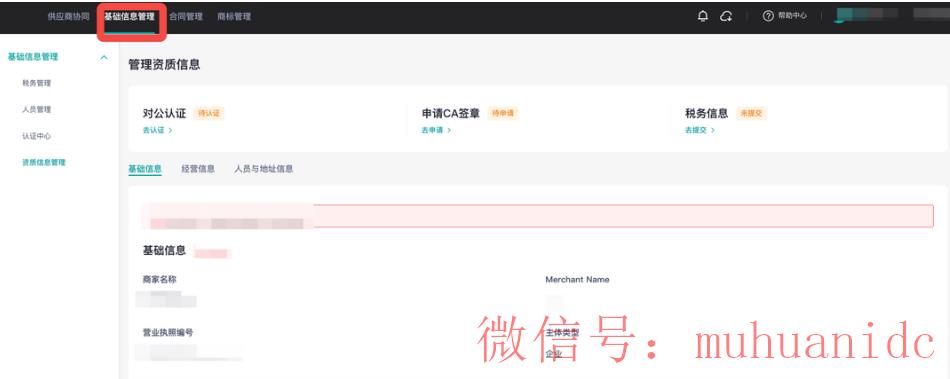Click the 去申请 link under 申请CA签章
The image size is (950, 379).
click(436, 130)
